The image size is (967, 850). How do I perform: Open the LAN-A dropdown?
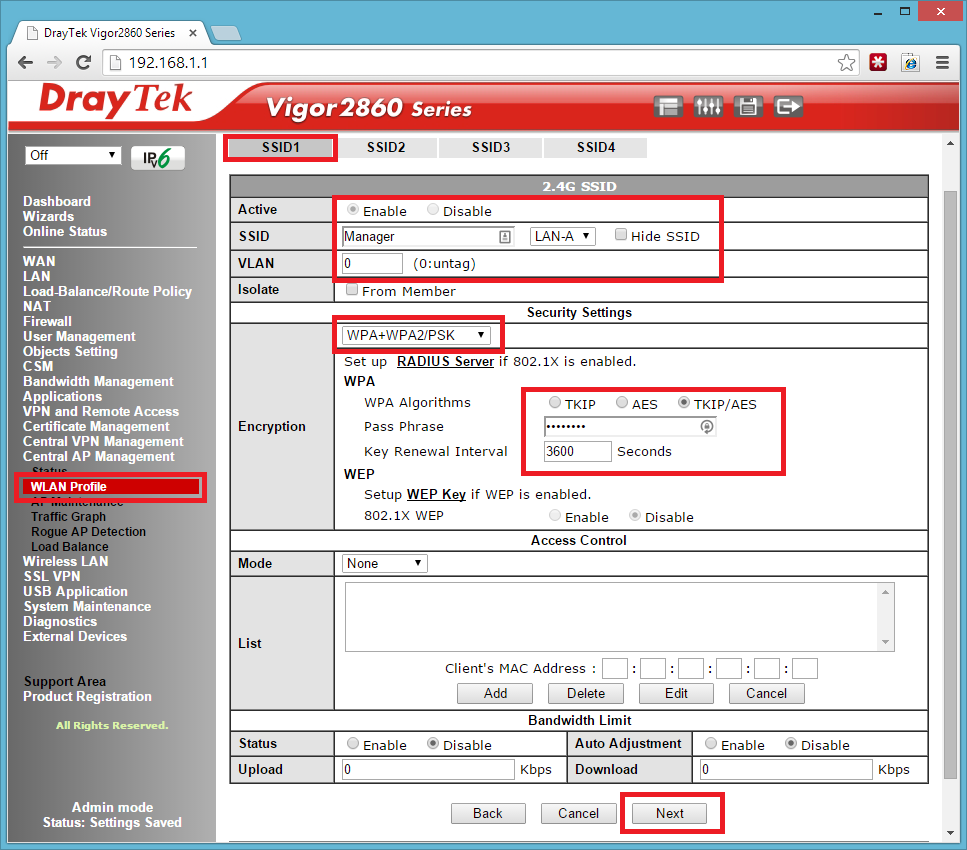click(x=562, y=237)
